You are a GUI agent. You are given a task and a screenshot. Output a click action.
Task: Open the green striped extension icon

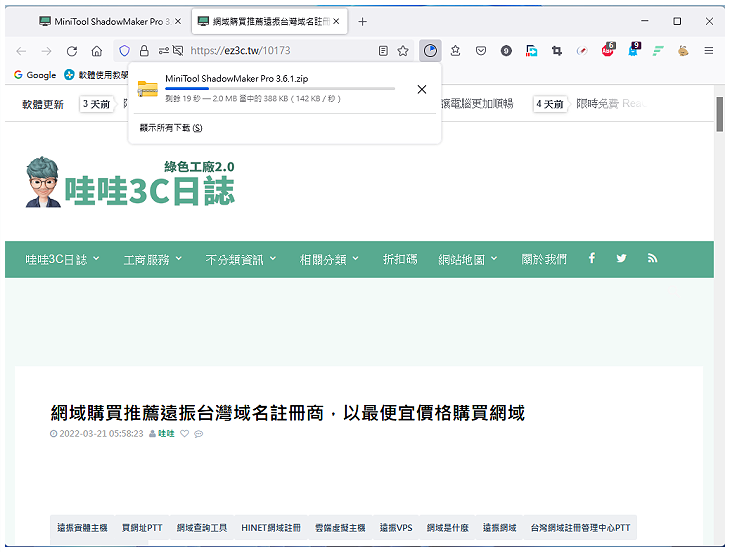tap(658, 51)
